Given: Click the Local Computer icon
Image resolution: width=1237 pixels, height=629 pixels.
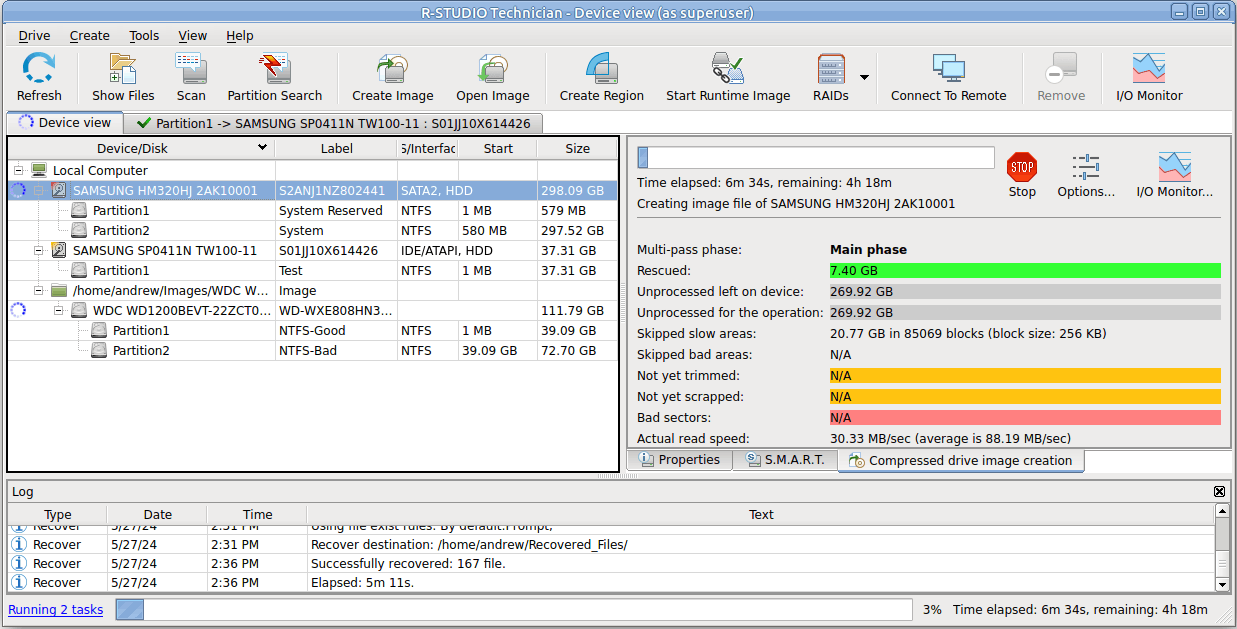Looking at the screenshot, I should tap(39, 170).
